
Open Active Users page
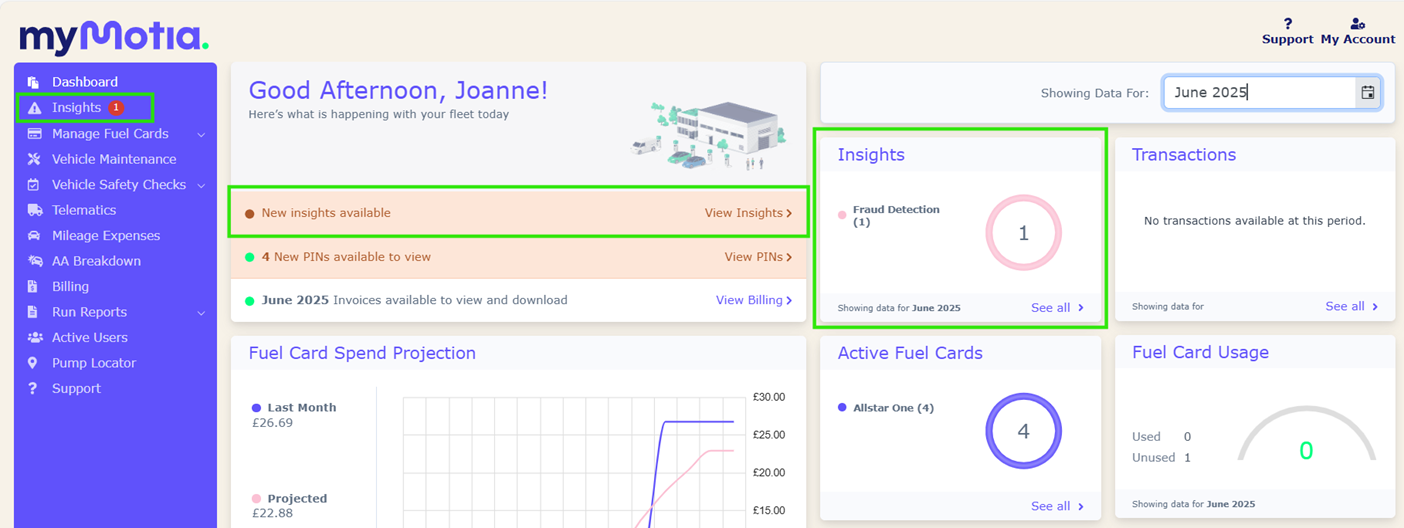[90, 338]
